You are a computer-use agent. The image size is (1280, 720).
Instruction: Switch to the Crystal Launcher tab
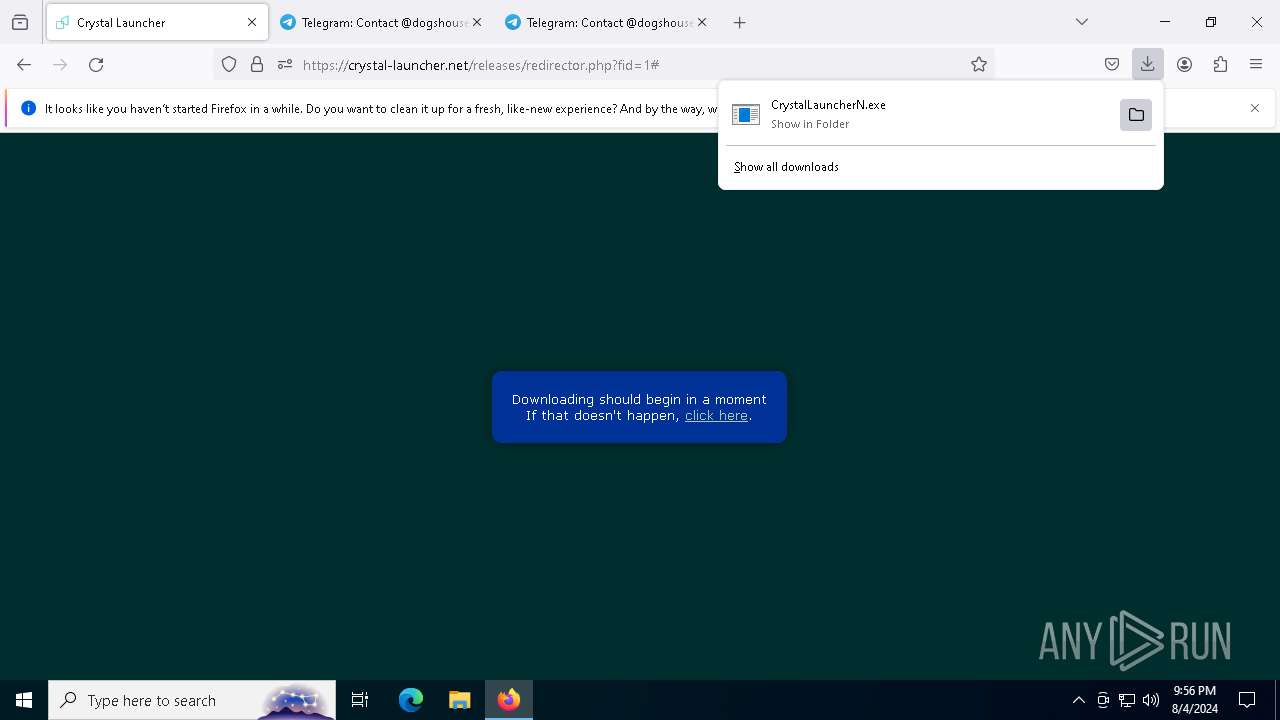pos(157,22)
